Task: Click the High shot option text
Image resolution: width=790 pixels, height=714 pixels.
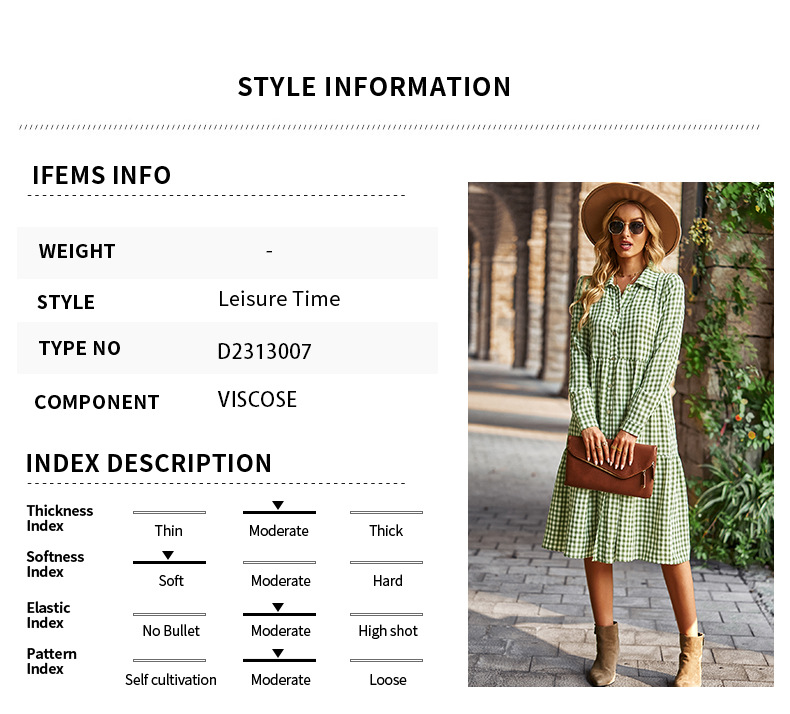Action: (388, 631)
